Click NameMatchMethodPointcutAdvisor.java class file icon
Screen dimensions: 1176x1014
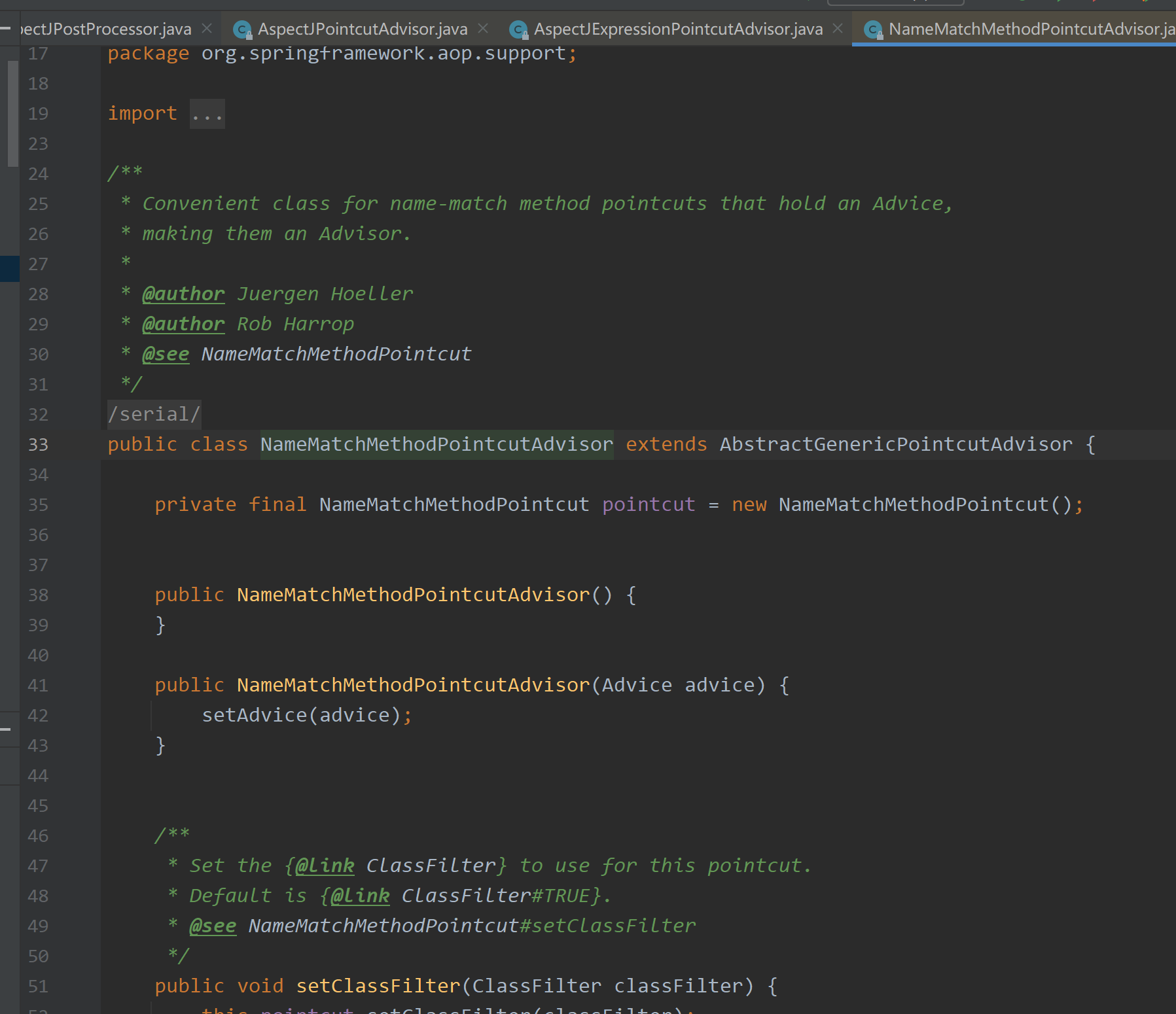pos(874,29)
